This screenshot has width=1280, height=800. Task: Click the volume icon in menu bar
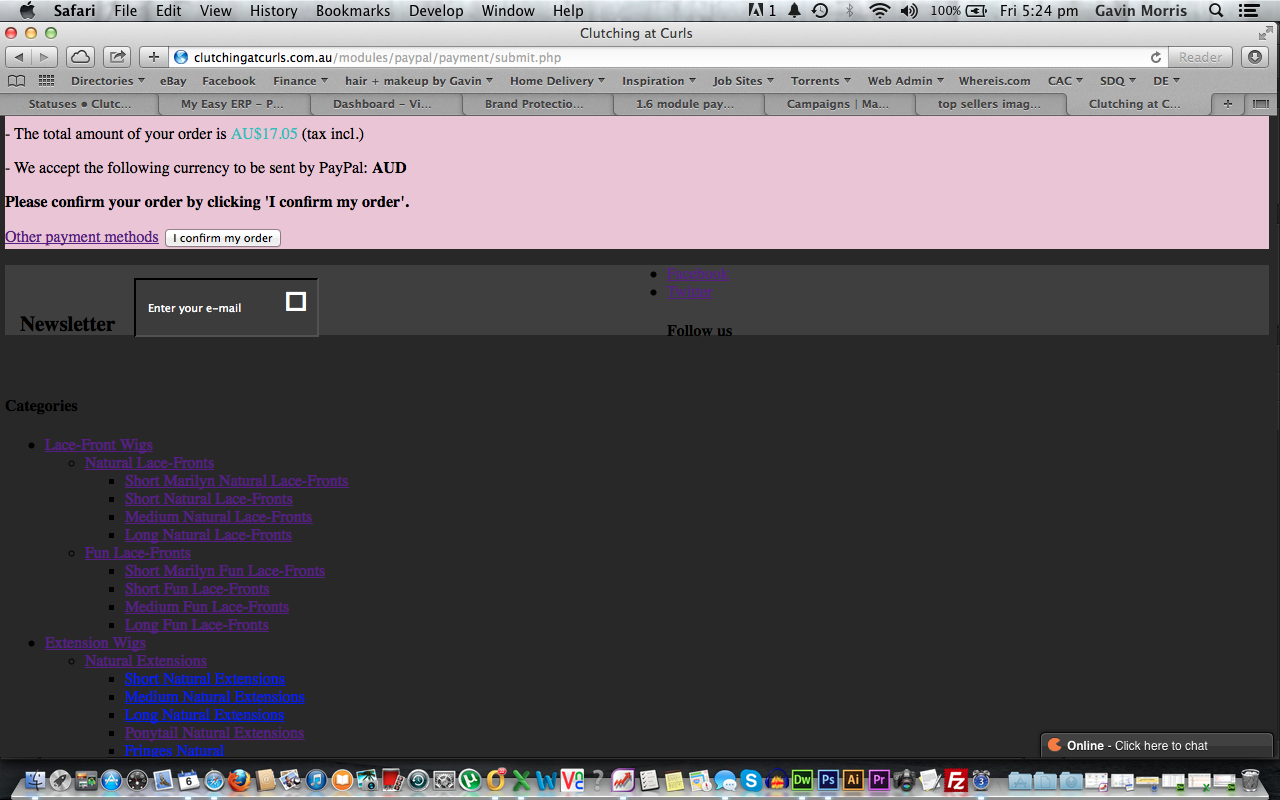(x=908, y=11)
